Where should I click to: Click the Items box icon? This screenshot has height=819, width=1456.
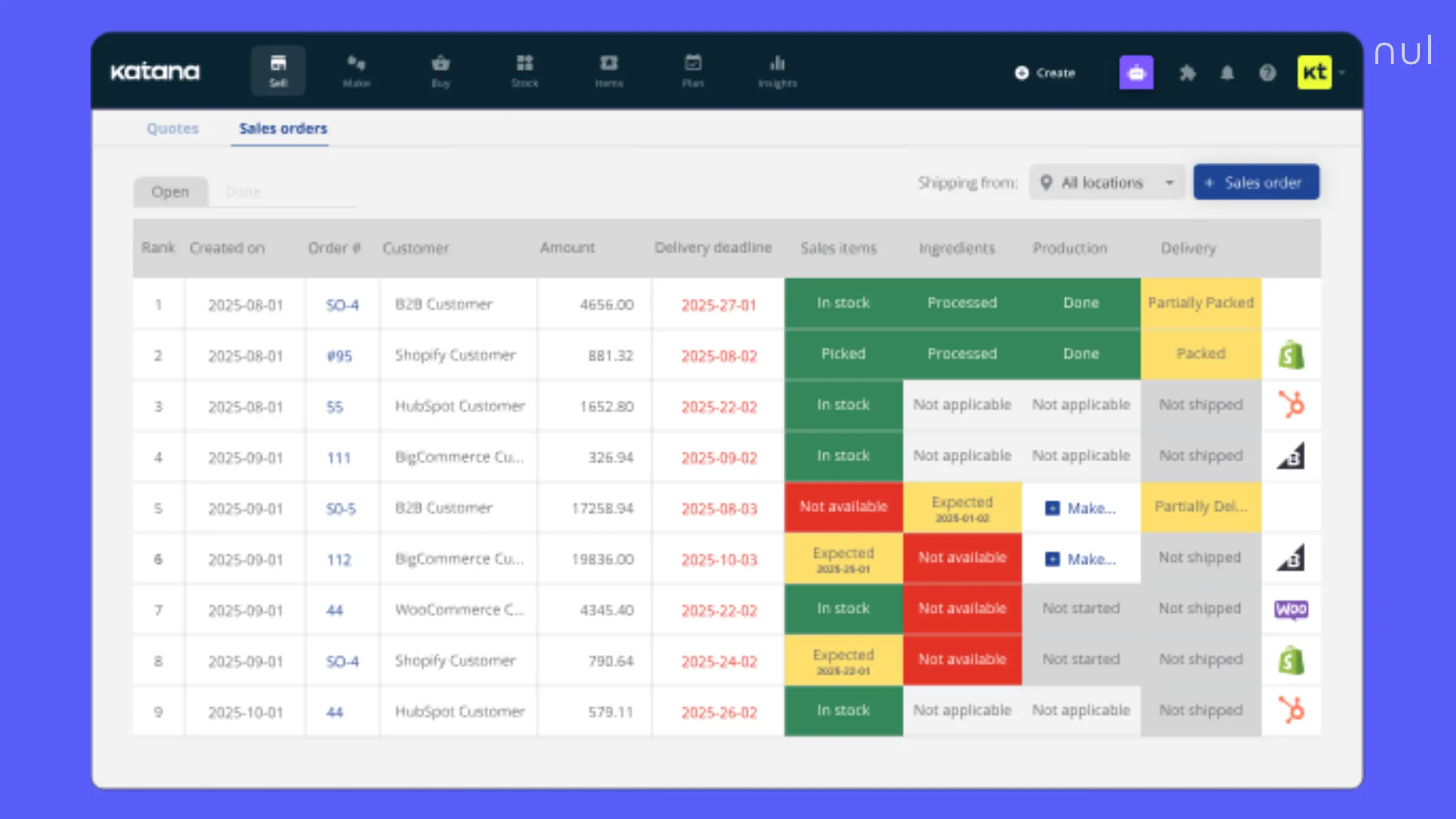tap(609, 63)
